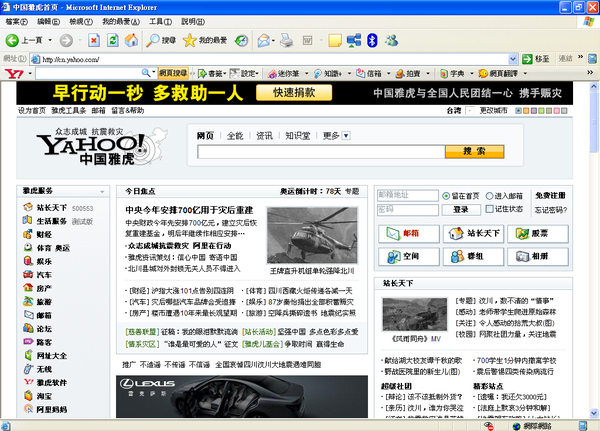600x431 pixels.
Task: Print the page with the printer icon
Action: (287, 40)
